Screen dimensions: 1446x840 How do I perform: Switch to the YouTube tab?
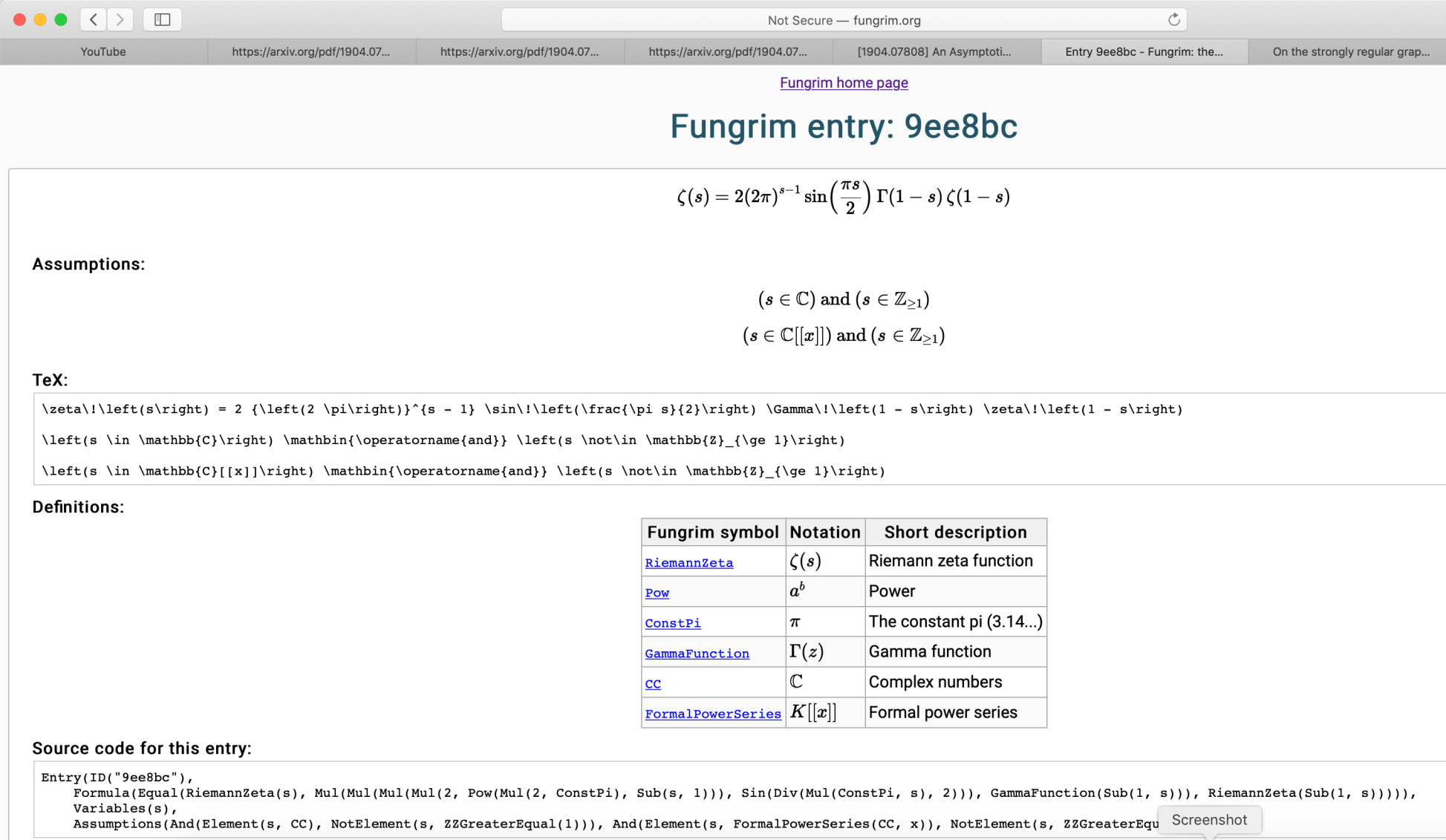point(103,51)
